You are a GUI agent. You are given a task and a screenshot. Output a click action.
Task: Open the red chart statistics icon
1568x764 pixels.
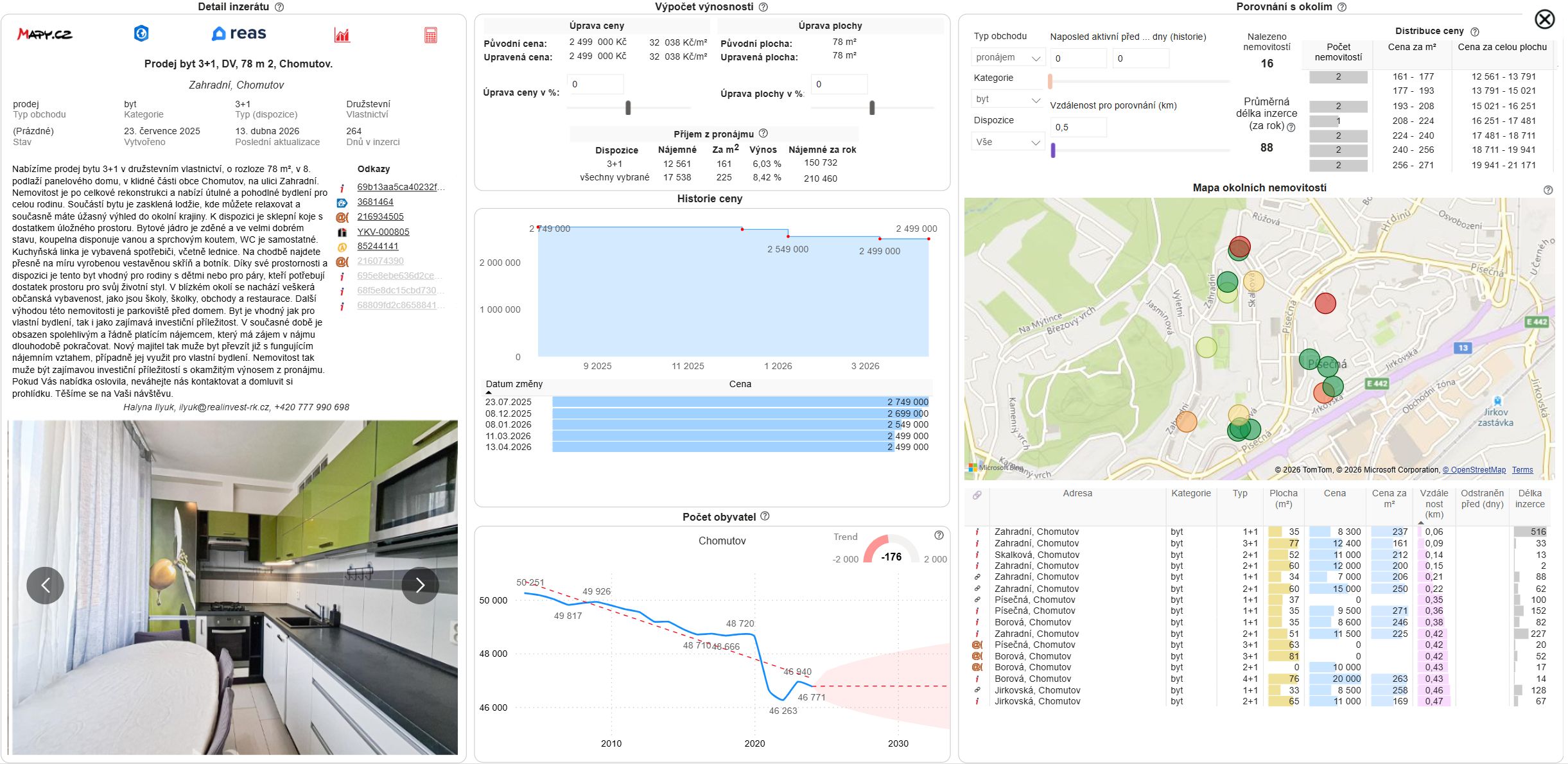coord(342,35)
